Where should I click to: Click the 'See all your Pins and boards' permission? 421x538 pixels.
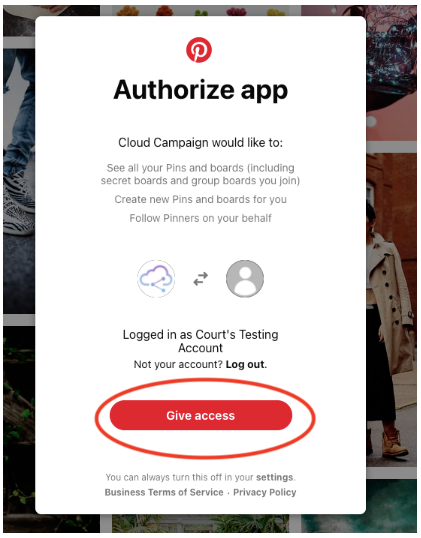point(200,174)
